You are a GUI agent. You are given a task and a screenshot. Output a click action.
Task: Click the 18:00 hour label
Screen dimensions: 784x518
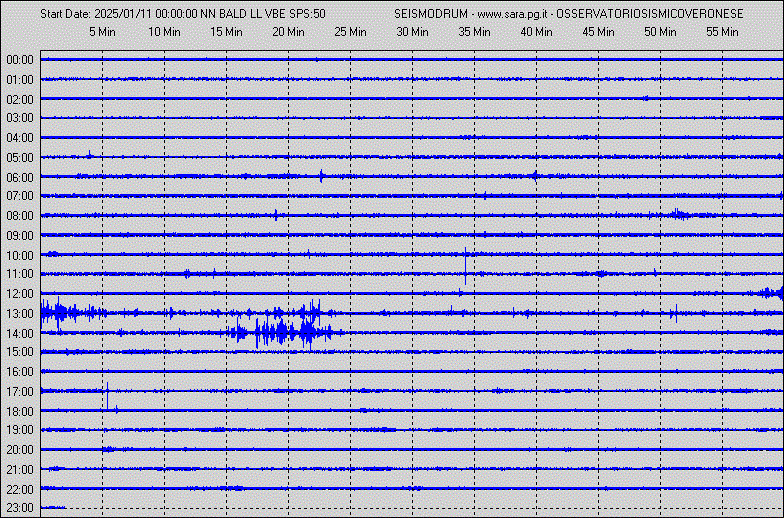point(20,412)
